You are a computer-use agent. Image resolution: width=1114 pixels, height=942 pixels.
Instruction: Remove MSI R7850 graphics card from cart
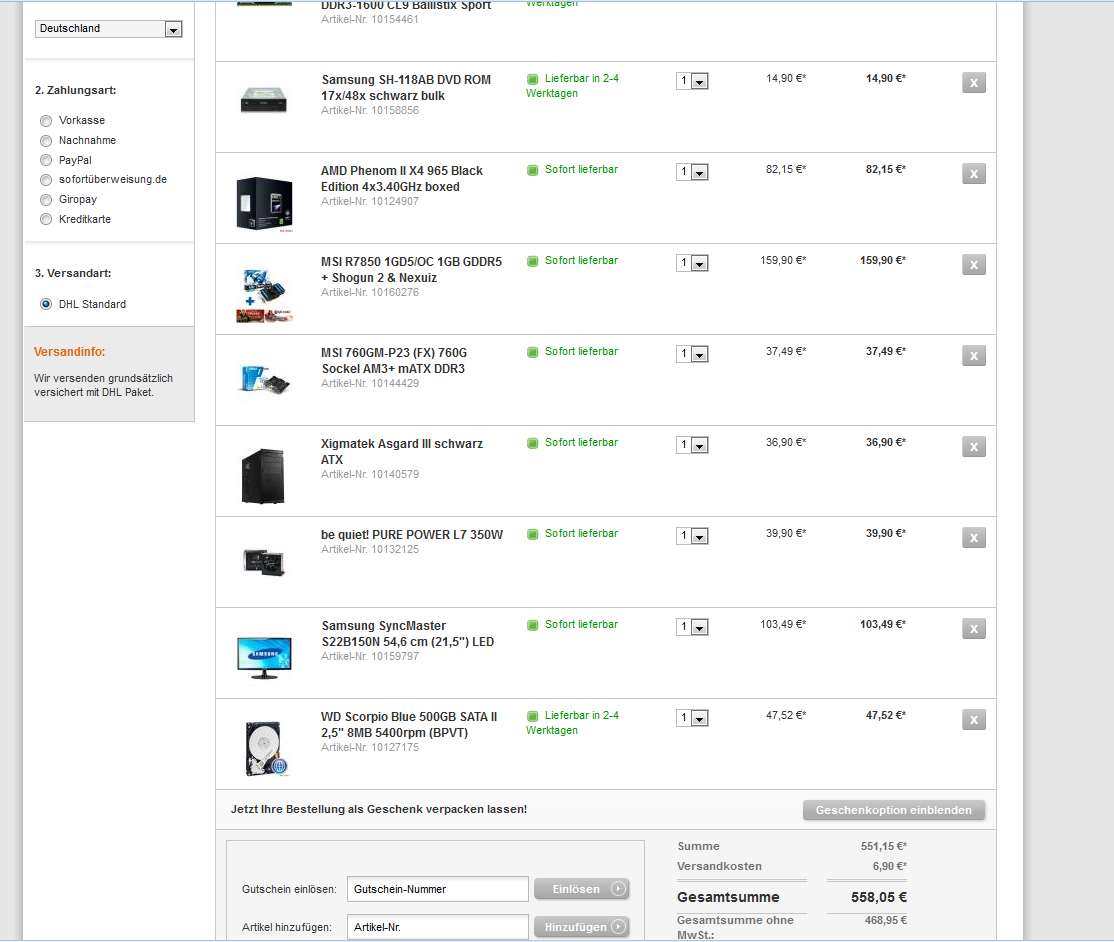pyautogui.click(x=974, y=265)
